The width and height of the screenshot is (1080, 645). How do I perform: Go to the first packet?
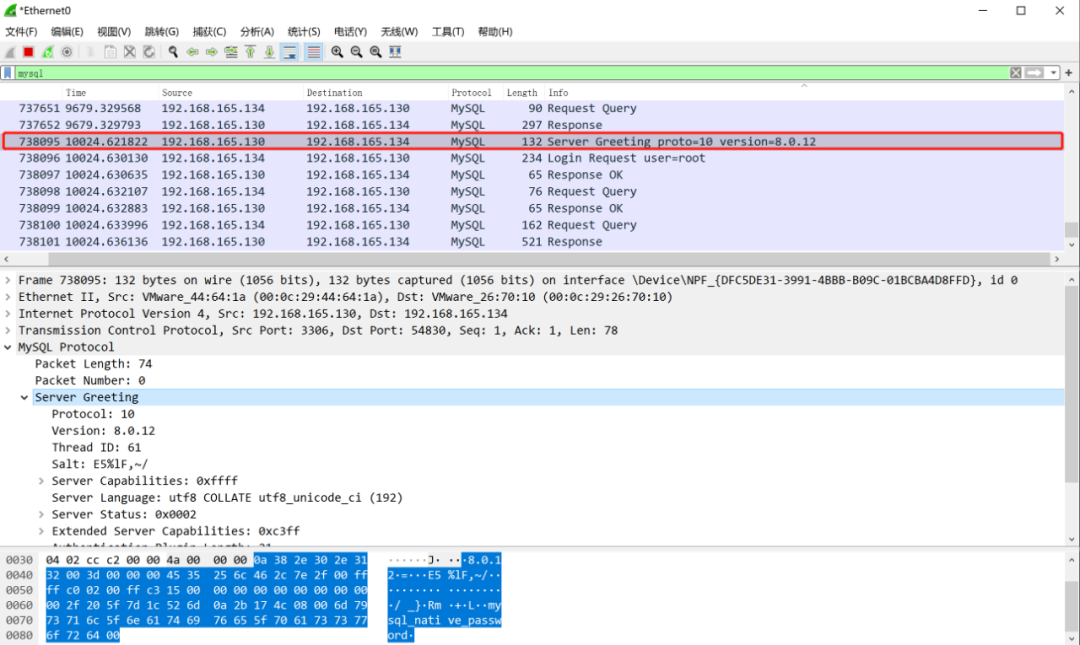pos(250,52)
